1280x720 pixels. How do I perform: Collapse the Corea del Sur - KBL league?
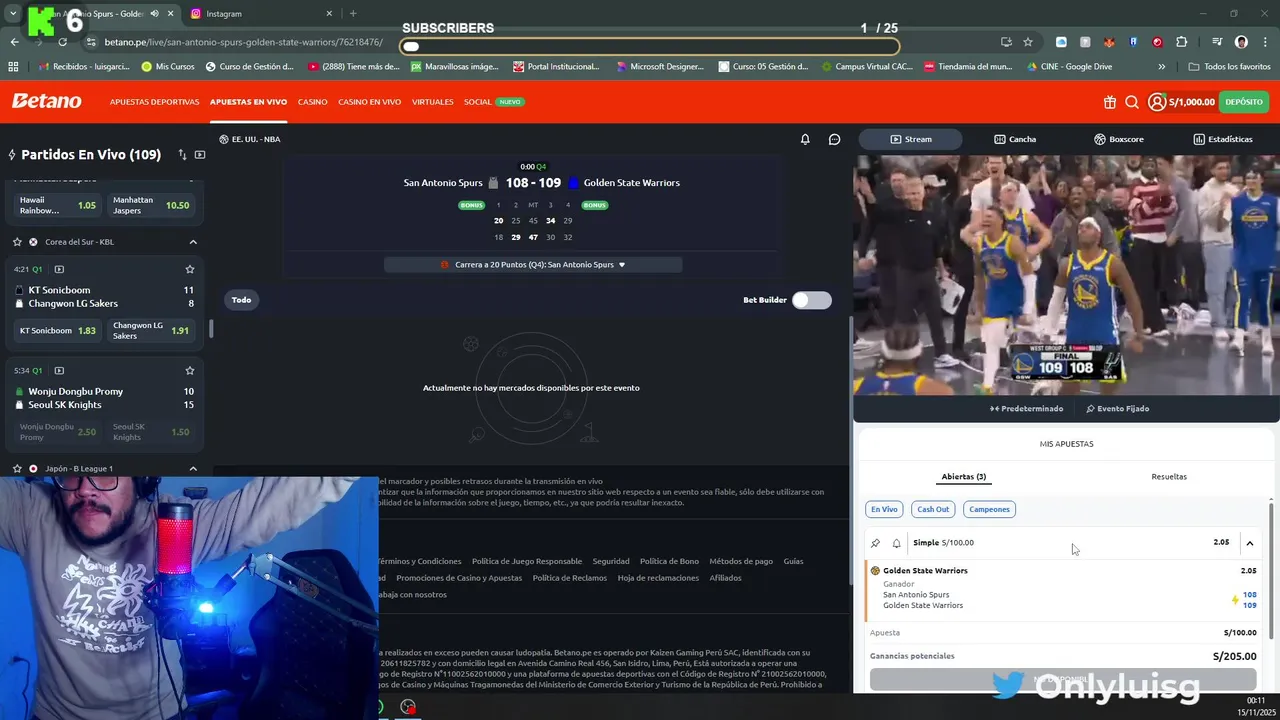pos(193,242)
